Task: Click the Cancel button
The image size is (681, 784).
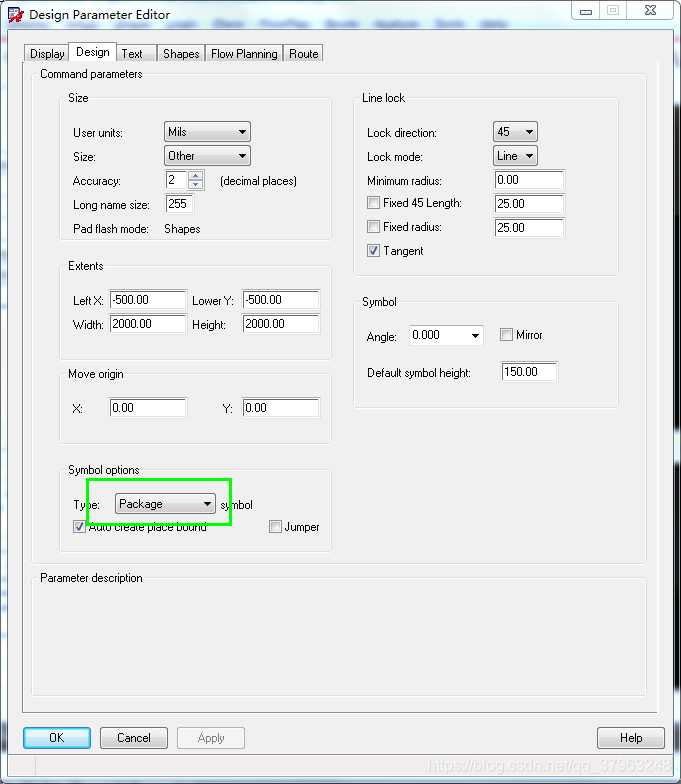Action: 134,738
